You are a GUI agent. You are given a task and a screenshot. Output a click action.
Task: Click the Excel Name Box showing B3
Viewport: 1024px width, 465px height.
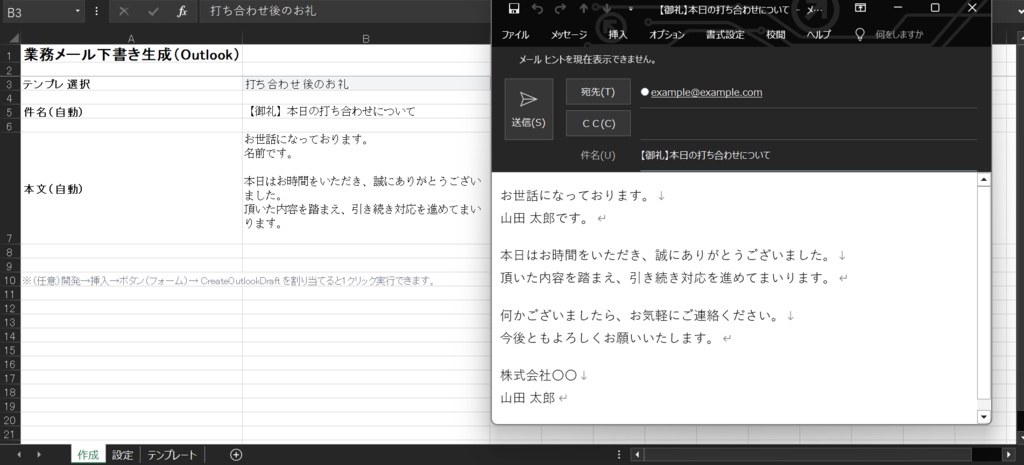click(x=37, y=12)
